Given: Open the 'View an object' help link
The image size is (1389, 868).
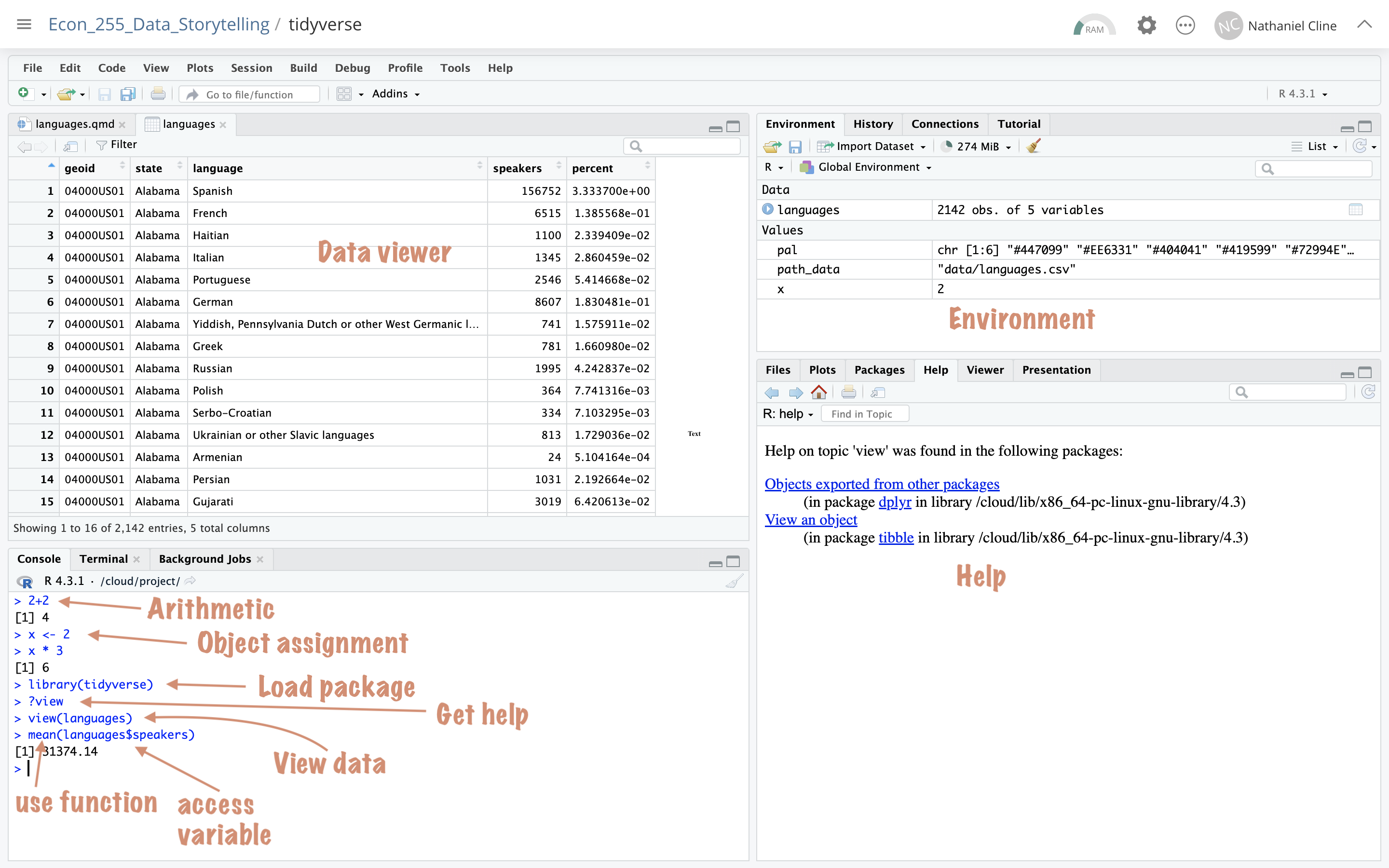Looking at the screenshot, I should 810,519.
